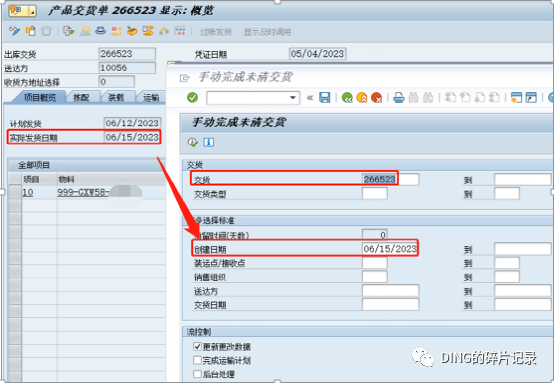The width and height of the screenshot is (554, 383).
Task: Click the Next Page navigation icon
Action: (479, 98)
